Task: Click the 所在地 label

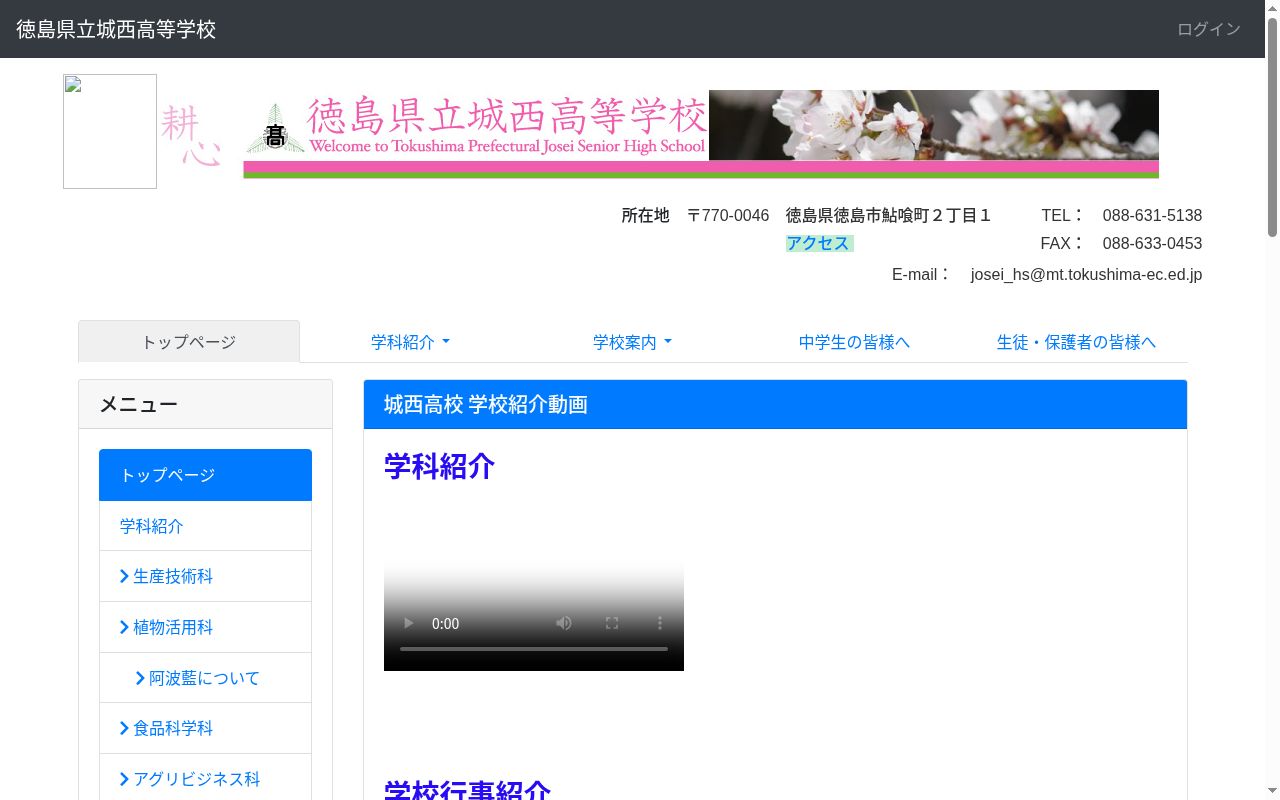Action: 645,215
